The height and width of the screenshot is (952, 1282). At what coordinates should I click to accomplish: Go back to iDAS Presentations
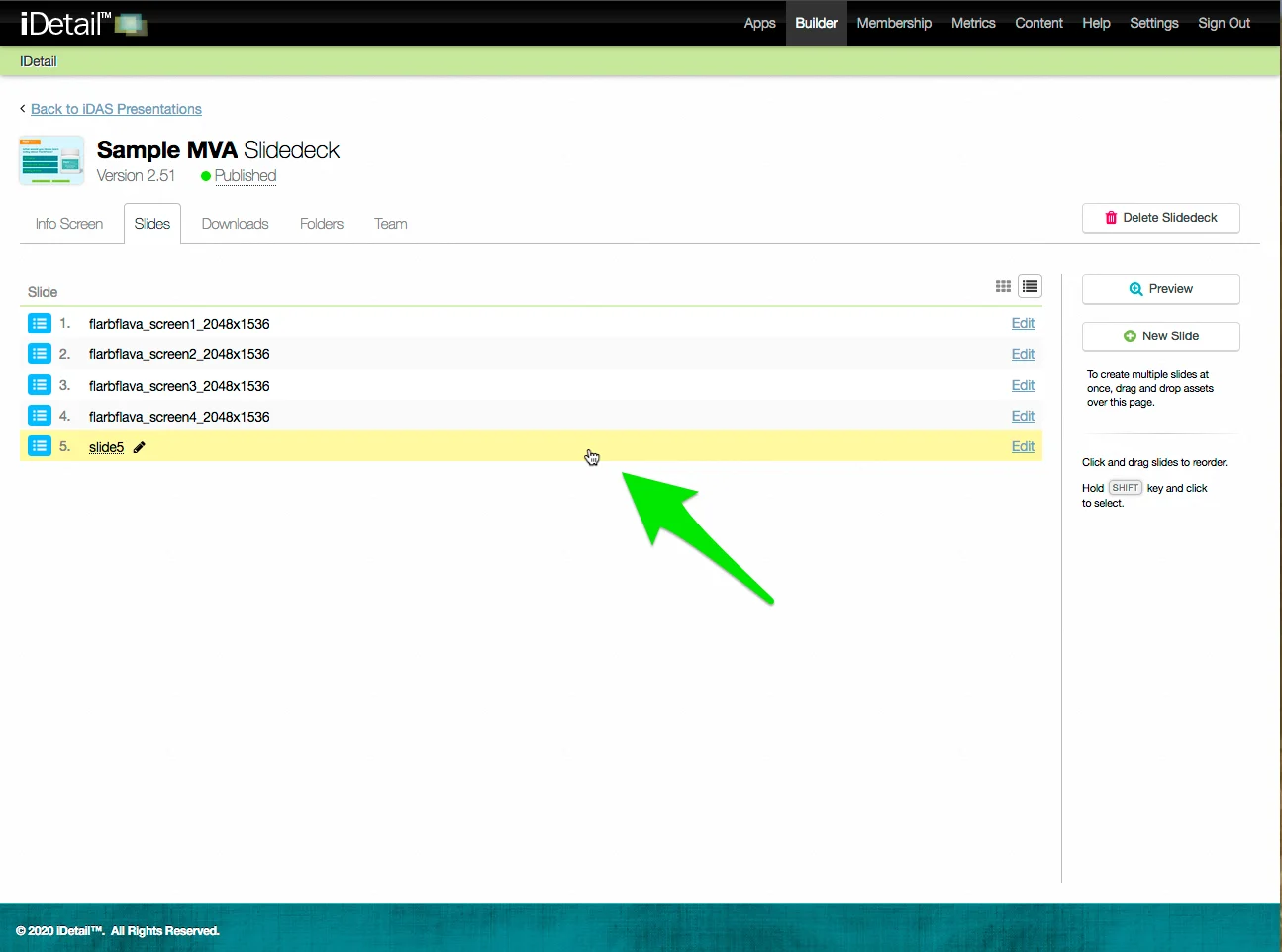[x=116, y=109]
